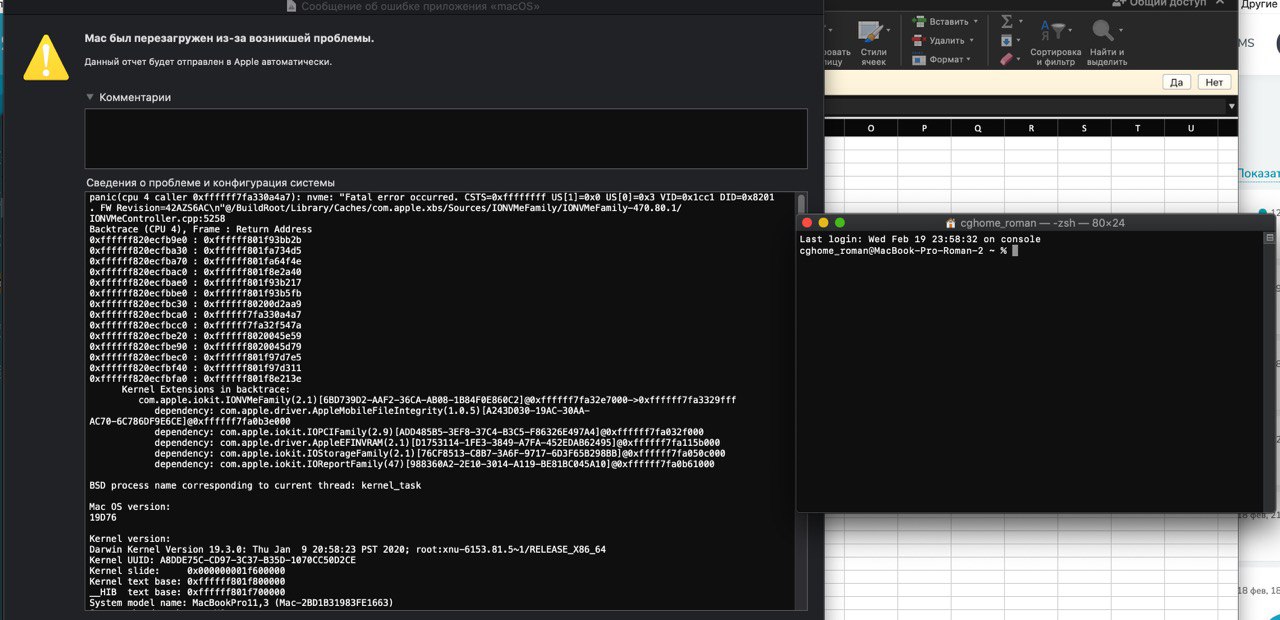The width and height of the screenshot is (1280, 620).
Task: Click the Найти и выделить label
Action: point(1107,57)
